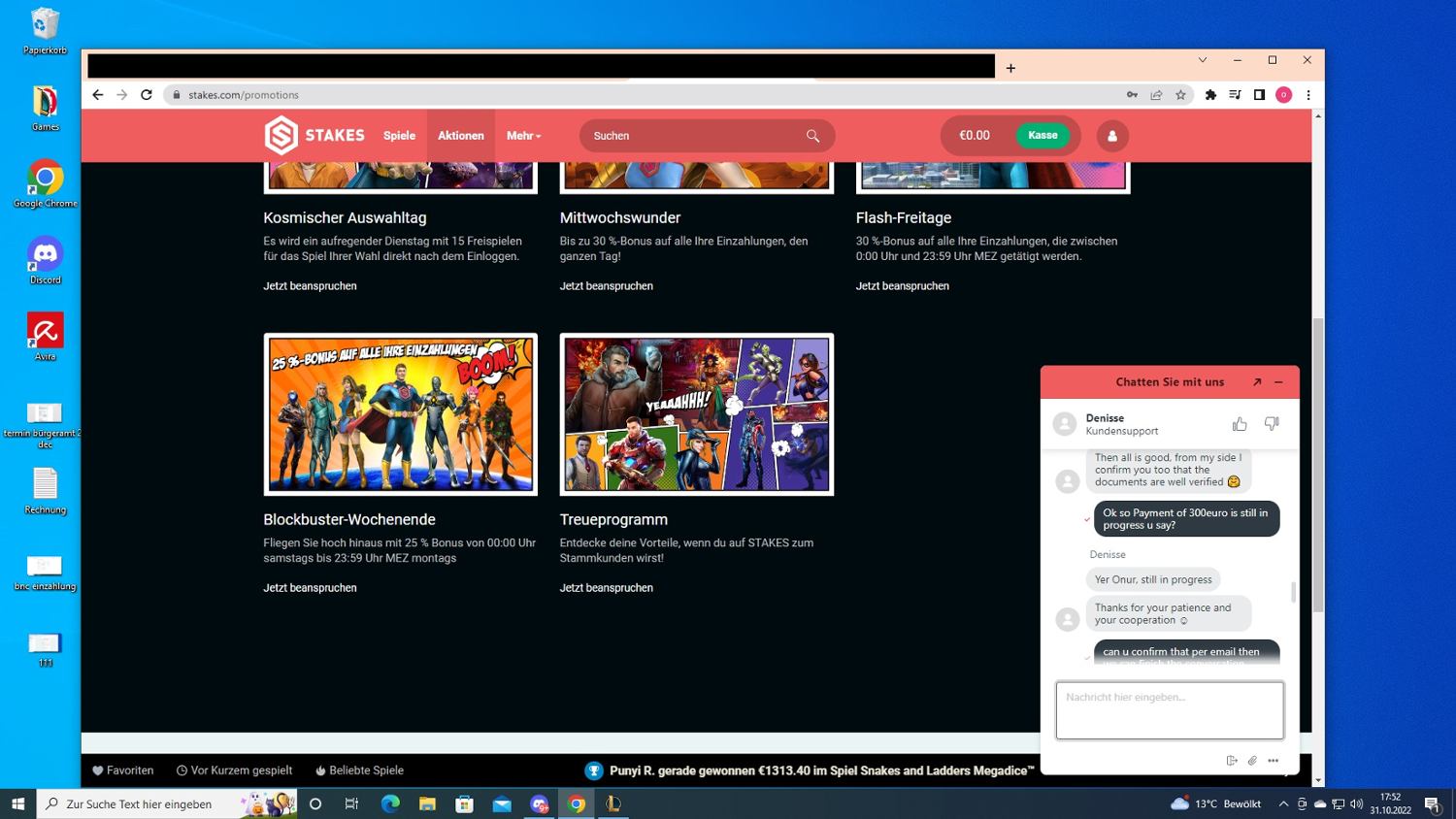
Task: Claim the Flash-Freitage promotion
Action: coord(902,286)
